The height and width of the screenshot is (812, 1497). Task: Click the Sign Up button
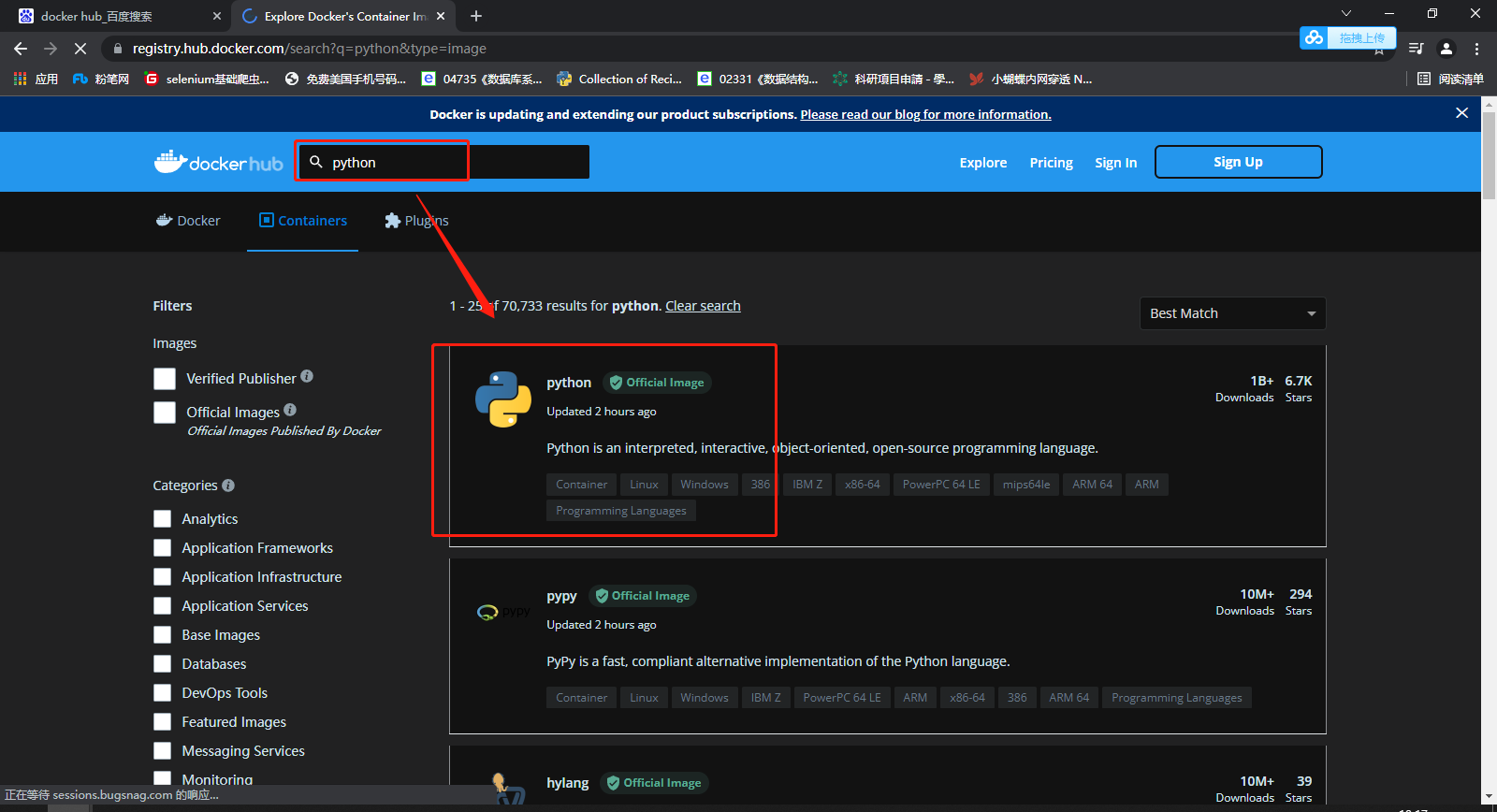tap(1238, 162)
